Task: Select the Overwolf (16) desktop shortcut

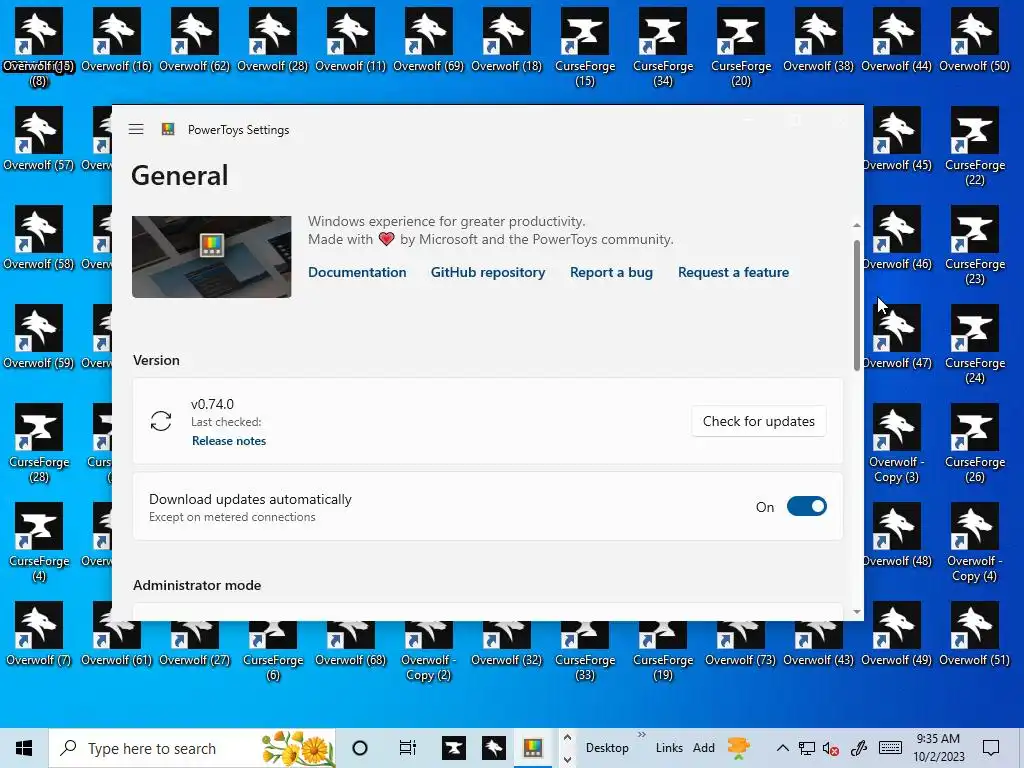Action: 116,39
